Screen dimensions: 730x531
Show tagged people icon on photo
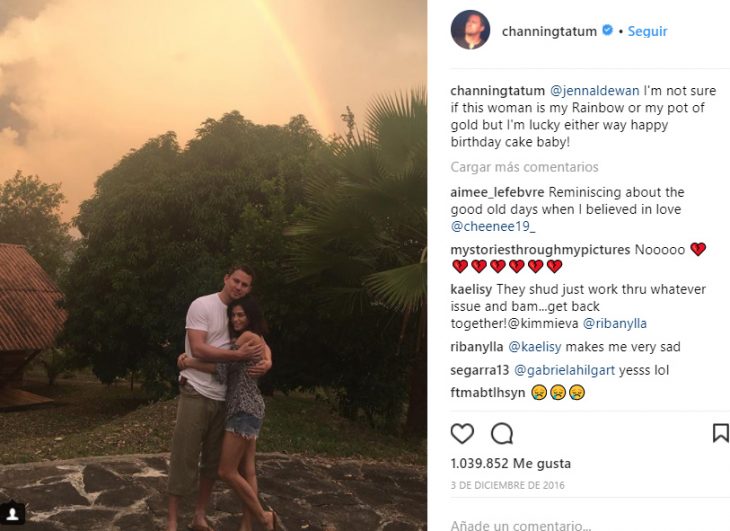13,514
